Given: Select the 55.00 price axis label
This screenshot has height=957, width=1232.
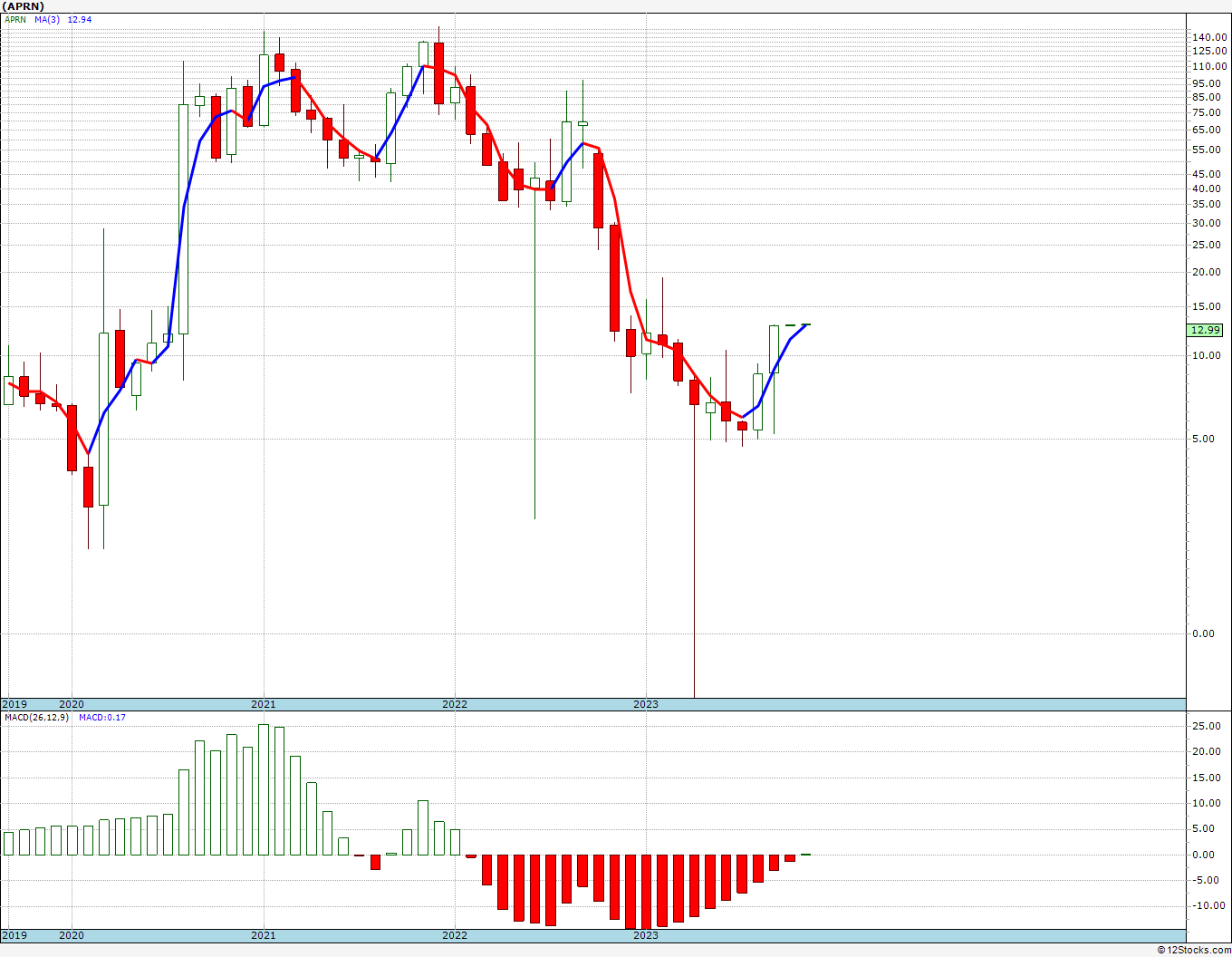Looking at the screenshot, I should (1207, 150).
